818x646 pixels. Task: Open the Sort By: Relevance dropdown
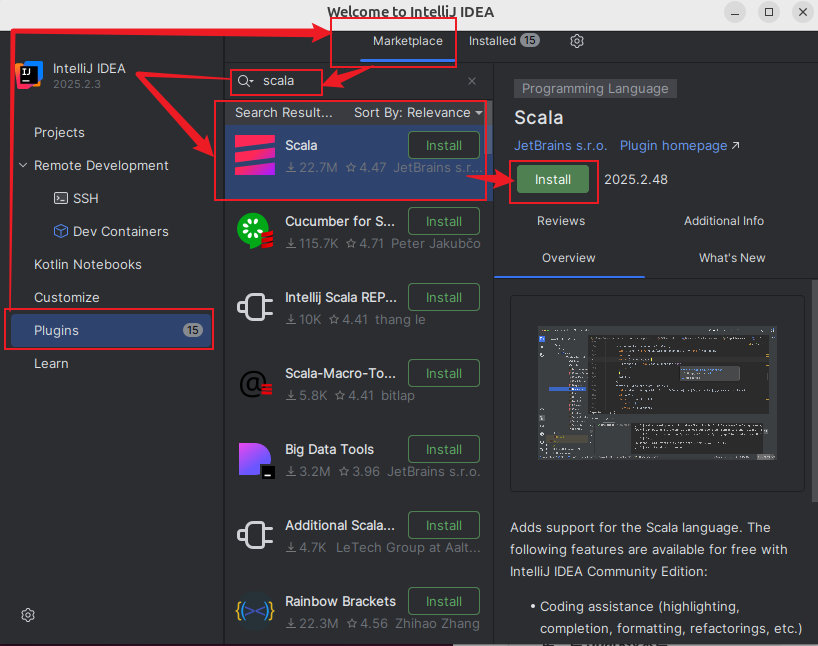(418, 113)
